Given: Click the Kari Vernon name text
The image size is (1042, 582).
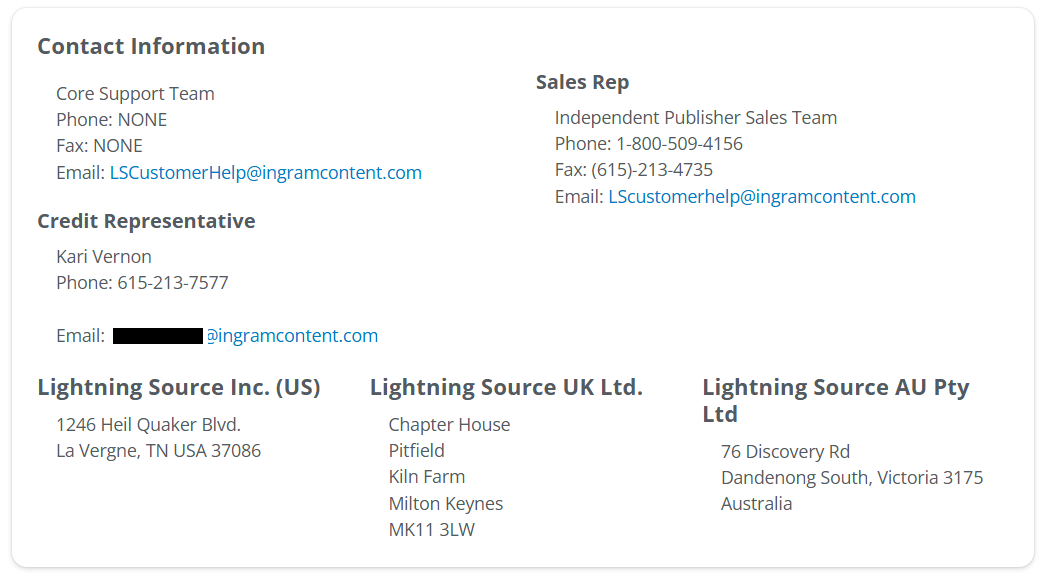Looking at the screenshot, I should coord(104,256).
